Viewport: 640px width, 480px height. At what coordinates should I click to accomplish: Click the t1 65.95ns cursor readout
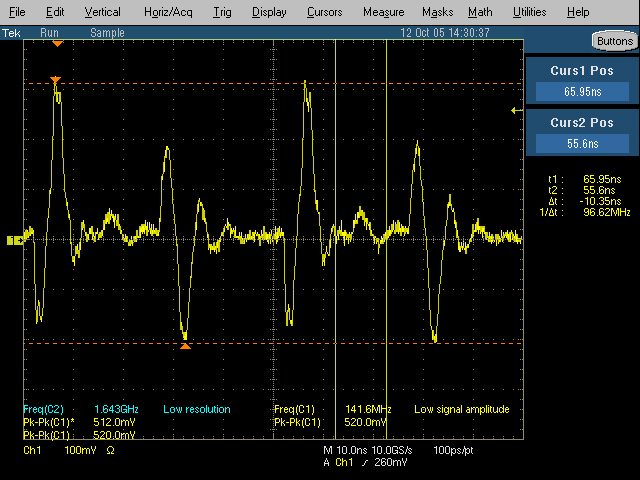coord(585,179)
